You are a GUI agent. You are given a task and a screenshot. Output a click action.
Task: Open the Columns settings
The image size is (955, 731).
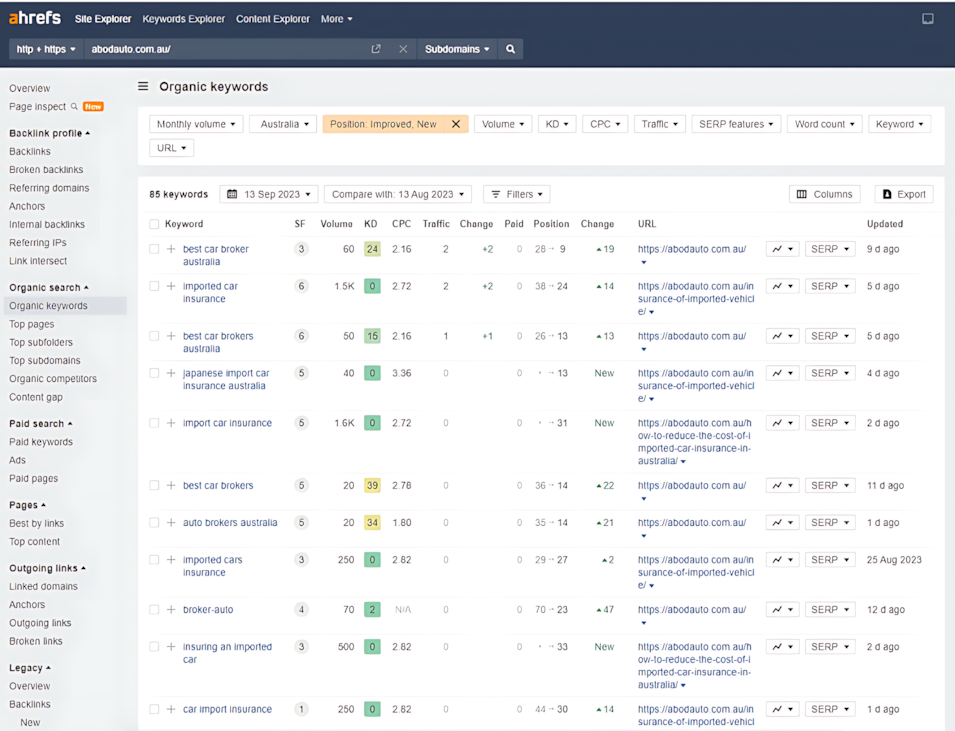(824, 194)
